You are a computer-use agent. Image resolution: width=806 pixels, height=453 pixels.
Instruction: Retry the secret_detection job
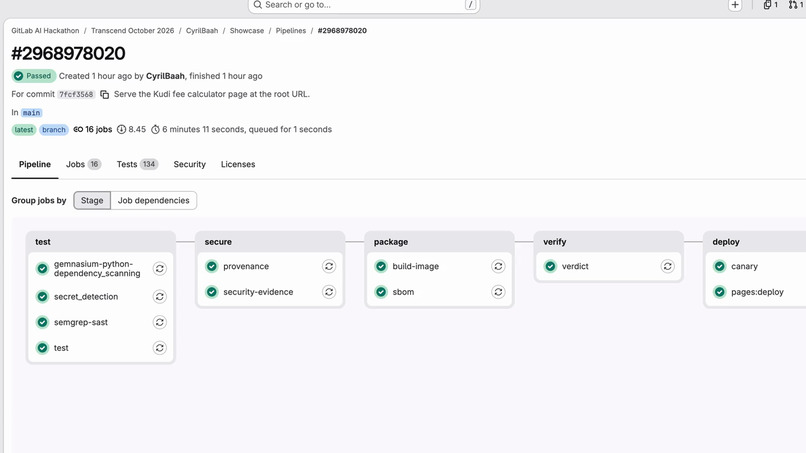pyautogui.click(x=160, y=297)
